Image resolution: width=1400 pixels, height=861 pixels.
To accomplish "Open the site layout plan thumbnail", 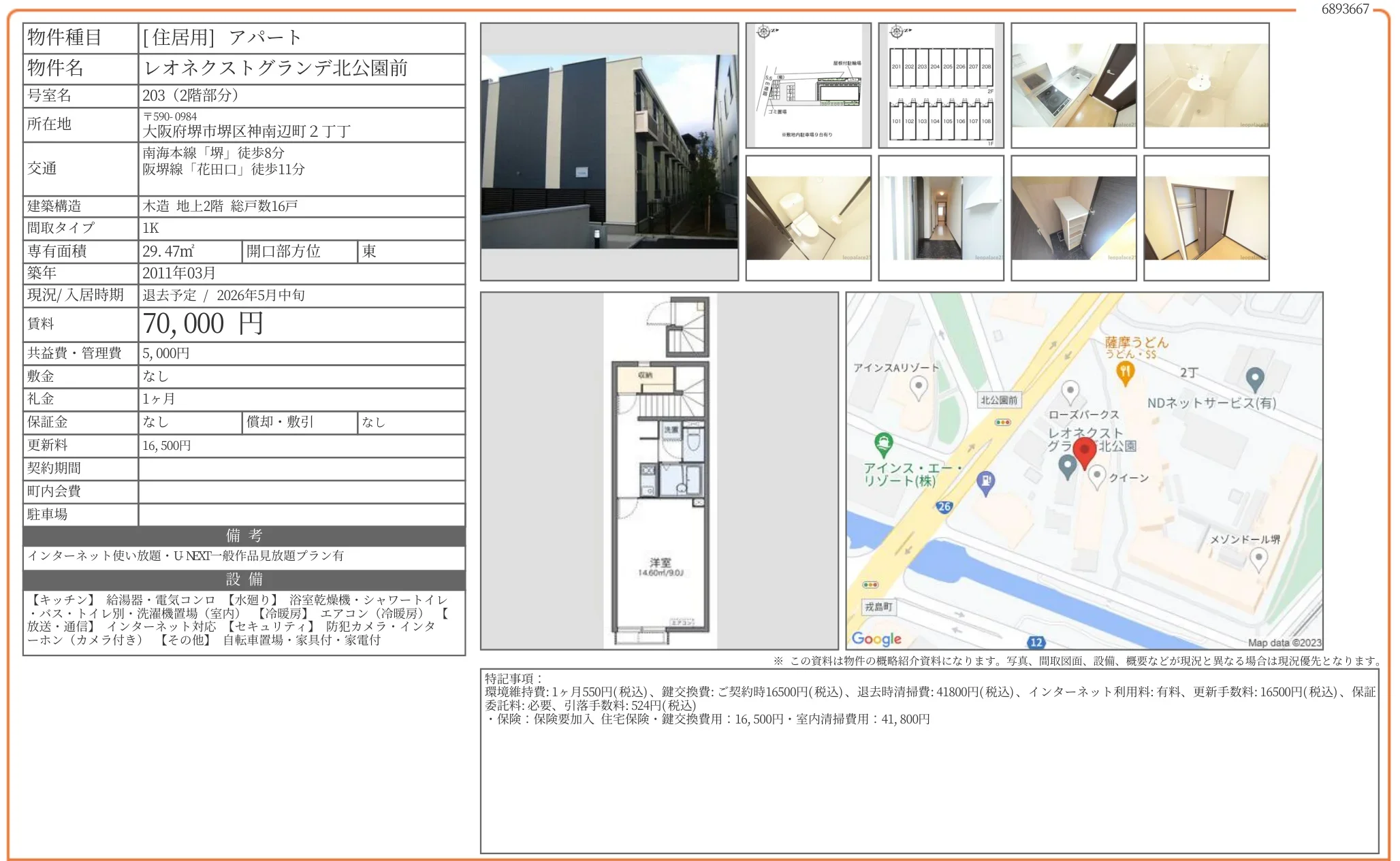I will [x=808, y=86].
